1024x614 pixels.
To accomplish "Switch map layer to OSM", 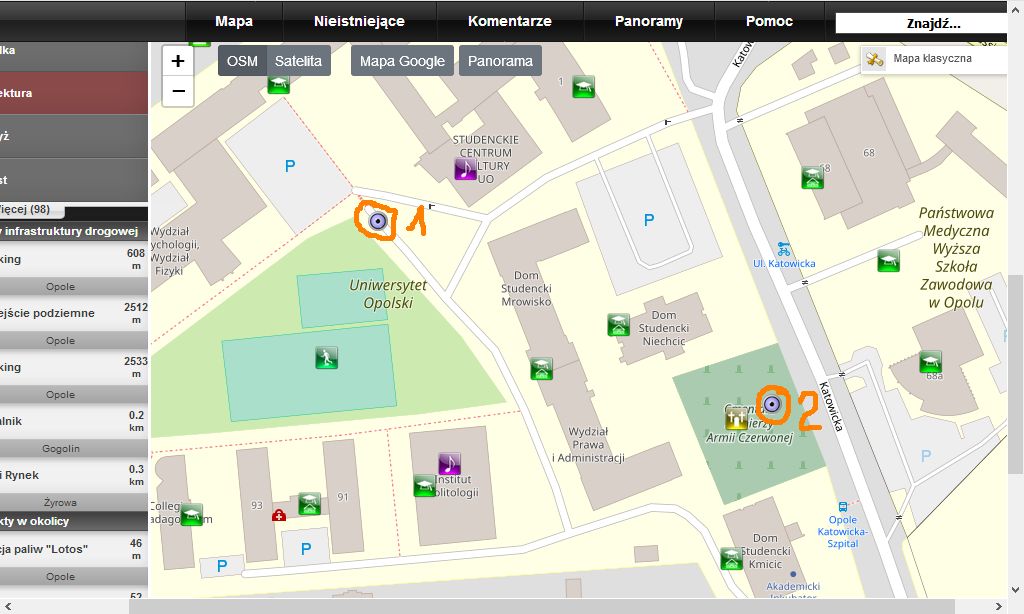I will 242,61.
